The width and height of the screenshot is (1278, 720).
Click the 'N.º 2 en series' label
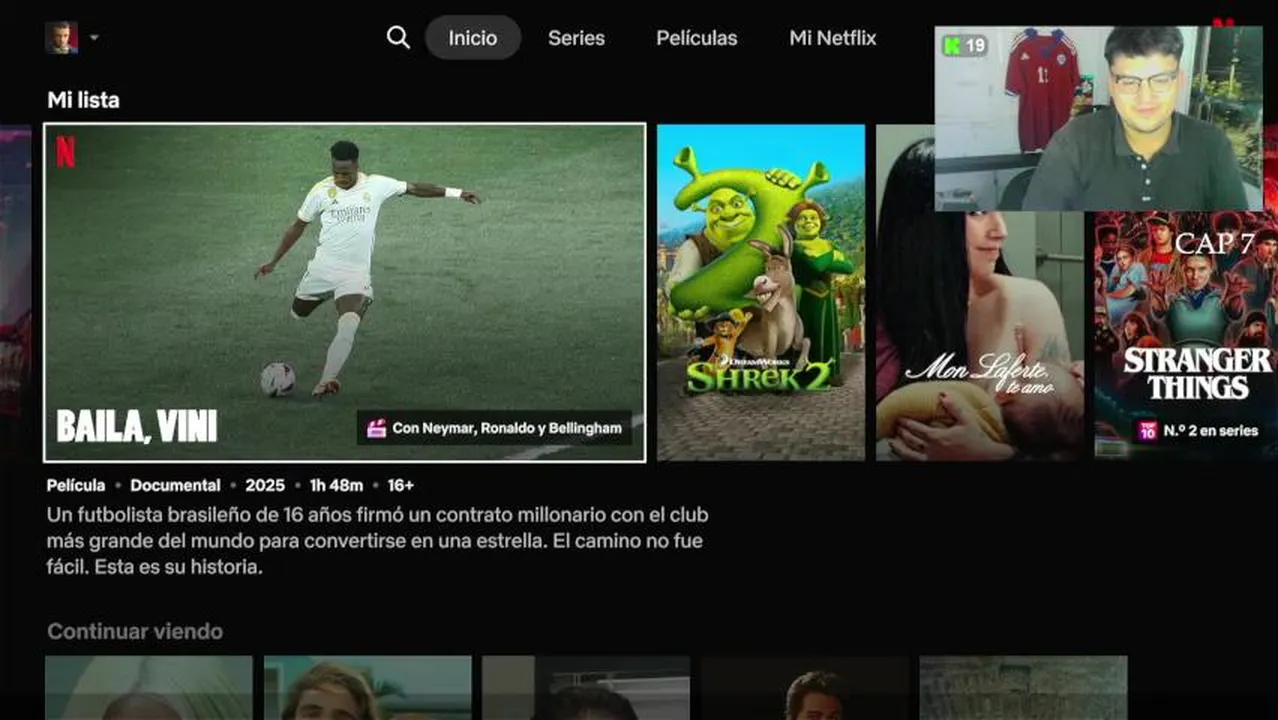(1211, 431)
